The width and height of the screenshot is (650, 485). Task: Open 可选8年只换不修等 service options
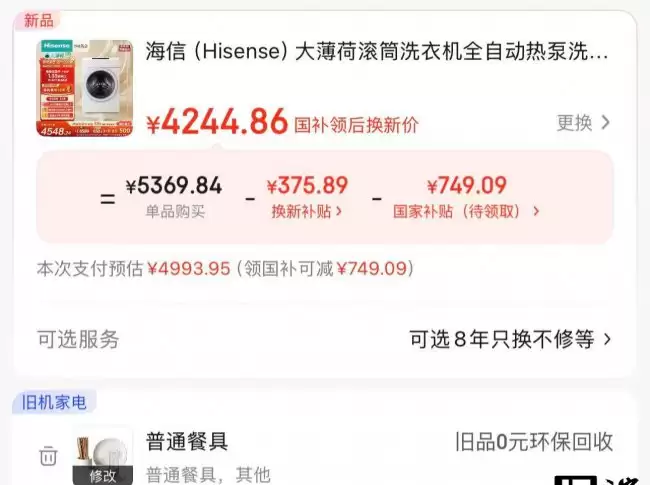pyautogui.click(x=510, y=339)
